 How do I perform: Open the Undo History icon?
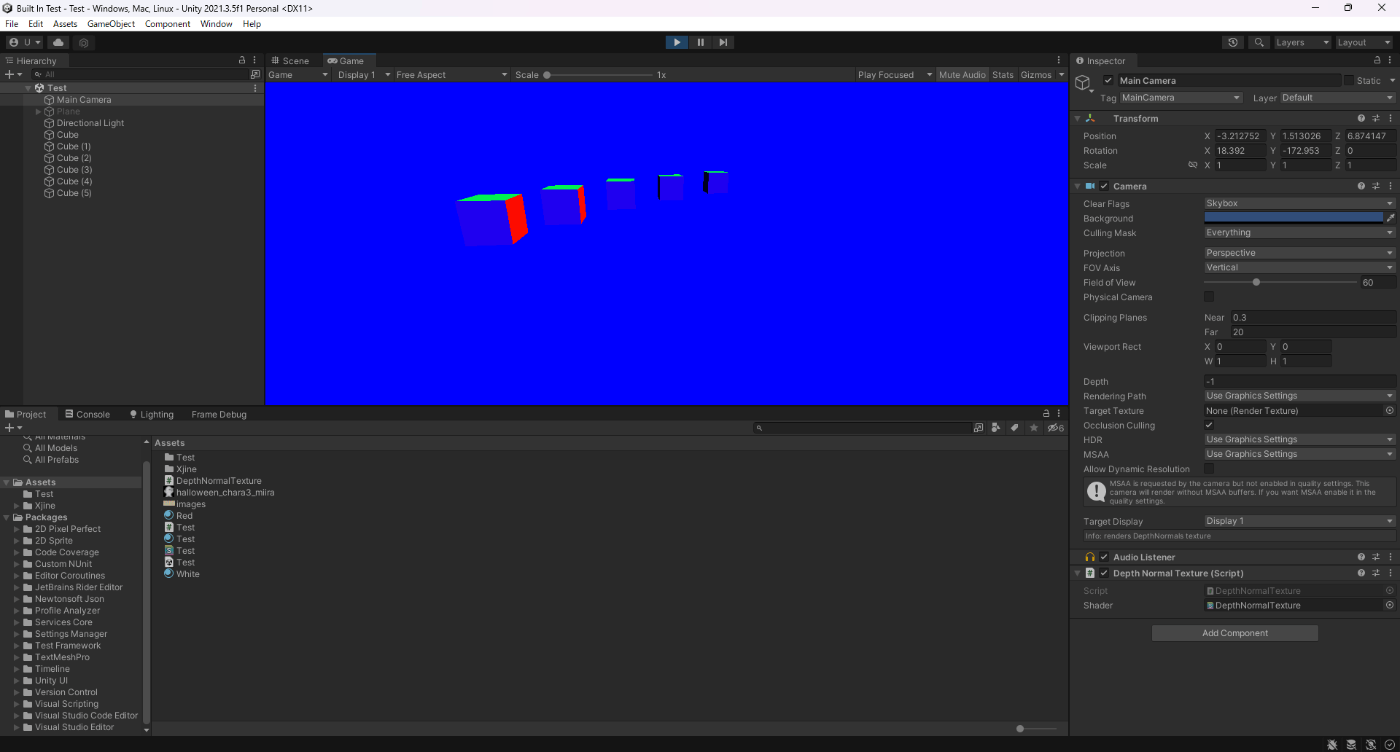(x=1233, y=43)
